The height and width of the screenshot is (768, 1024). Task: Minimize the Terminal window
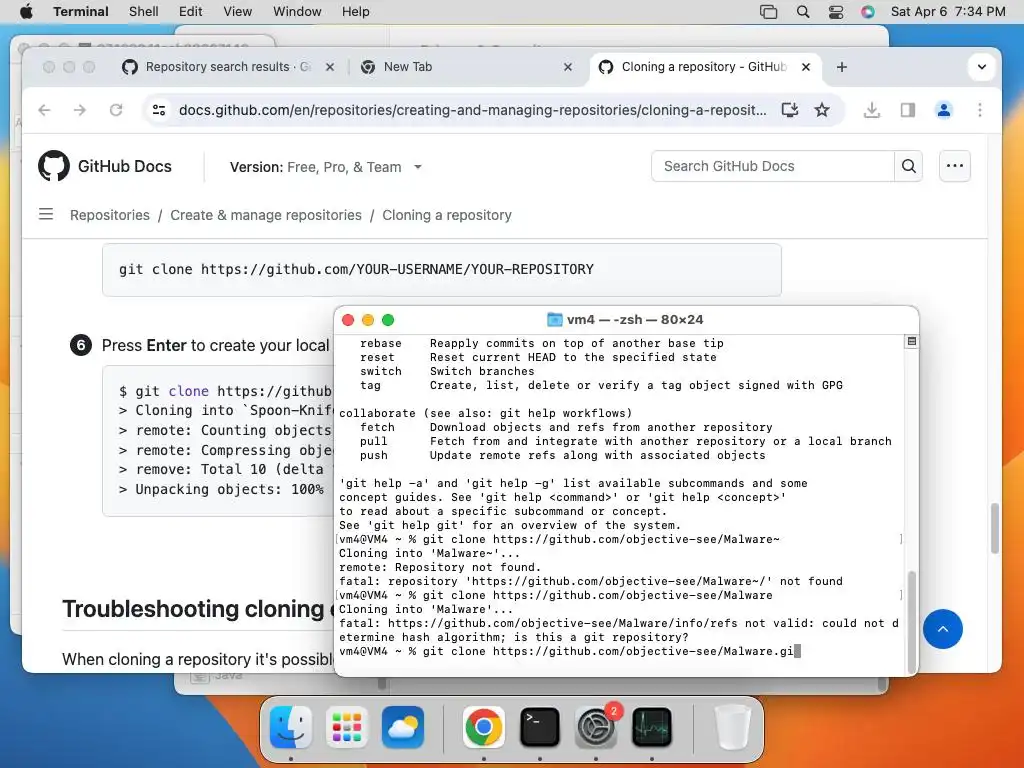coord(368,319)
